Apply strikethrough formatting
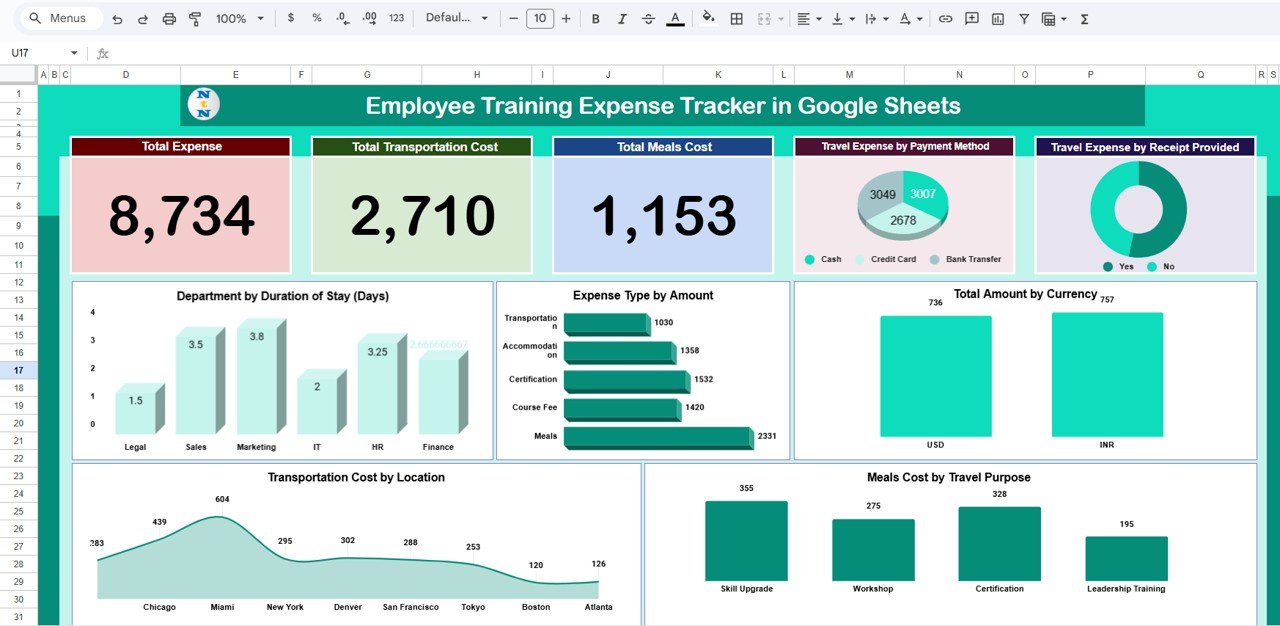The image size is (1280, 626). [647, 18]
